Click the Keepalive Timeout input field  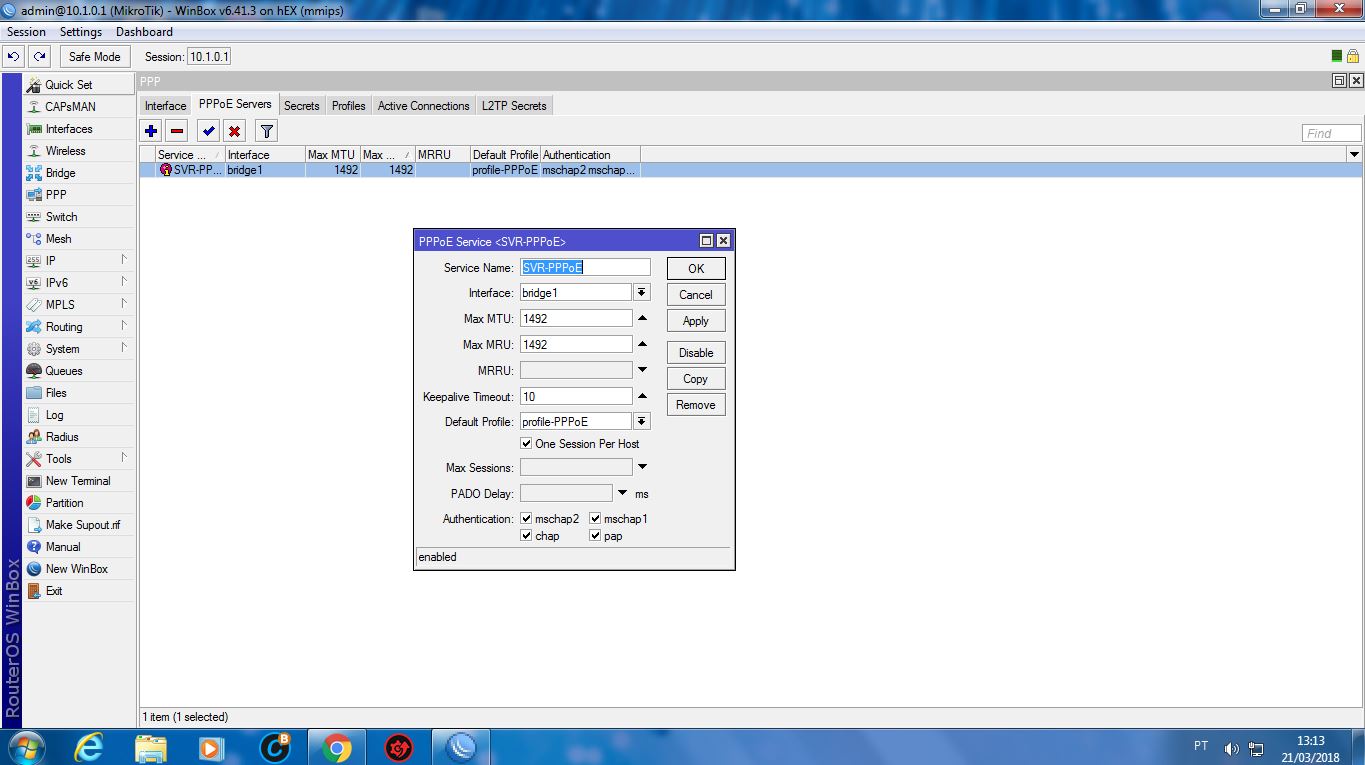pyautogui.click(x=576, y=396)
